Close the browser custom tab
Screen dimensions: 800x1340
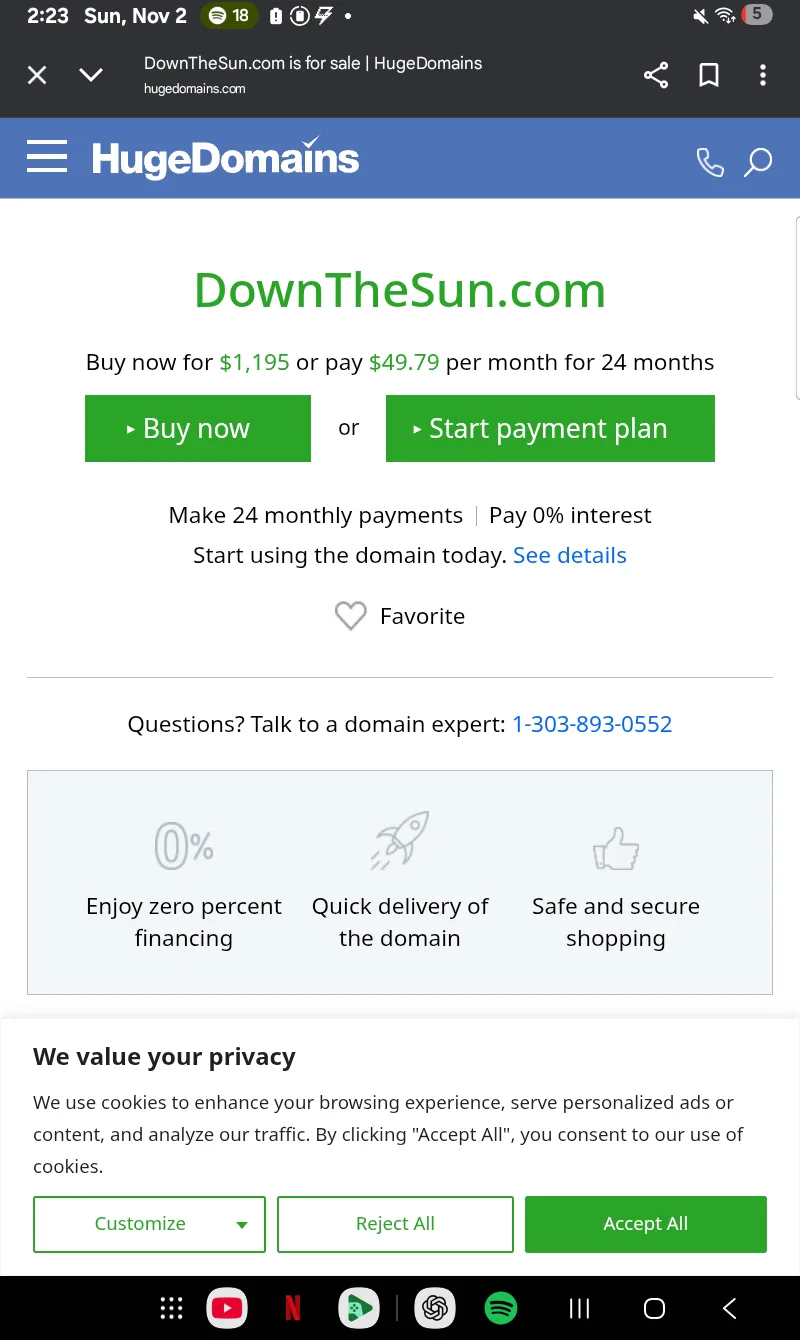(37, 75)
